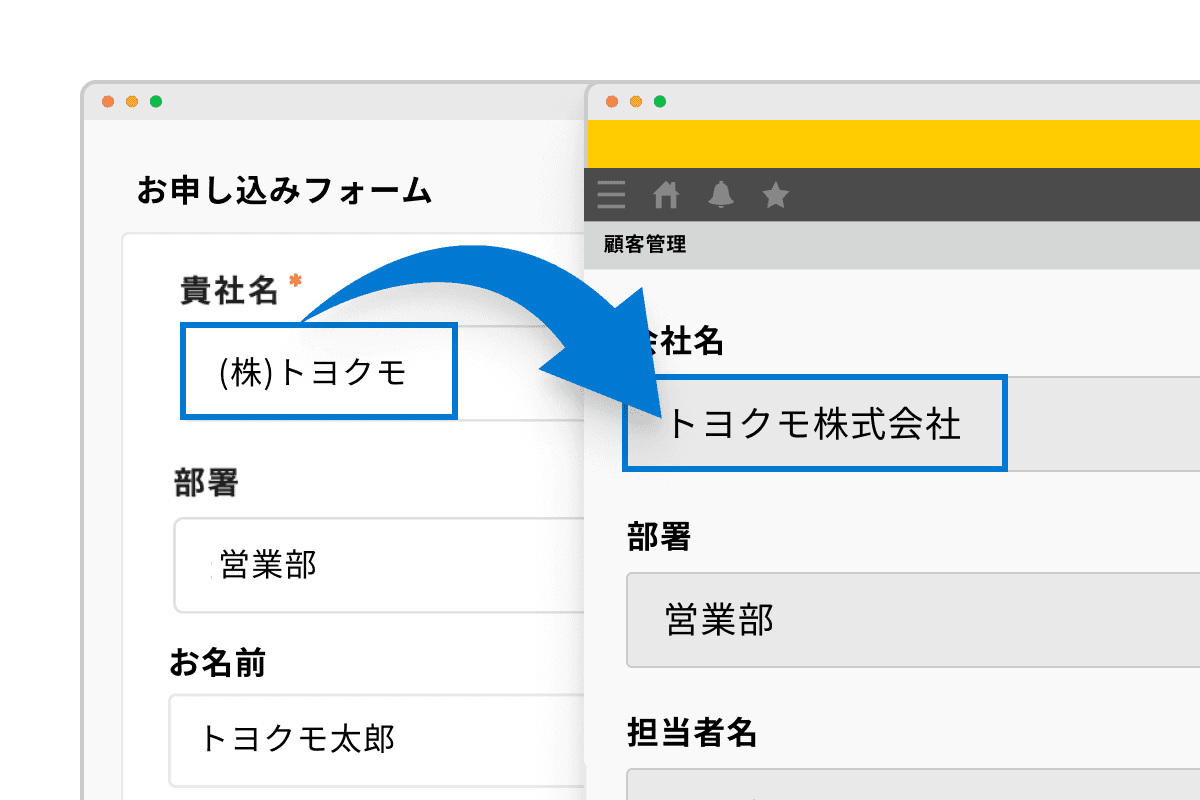Click the お申し込みフォーム heading

[x=284, y=190]
